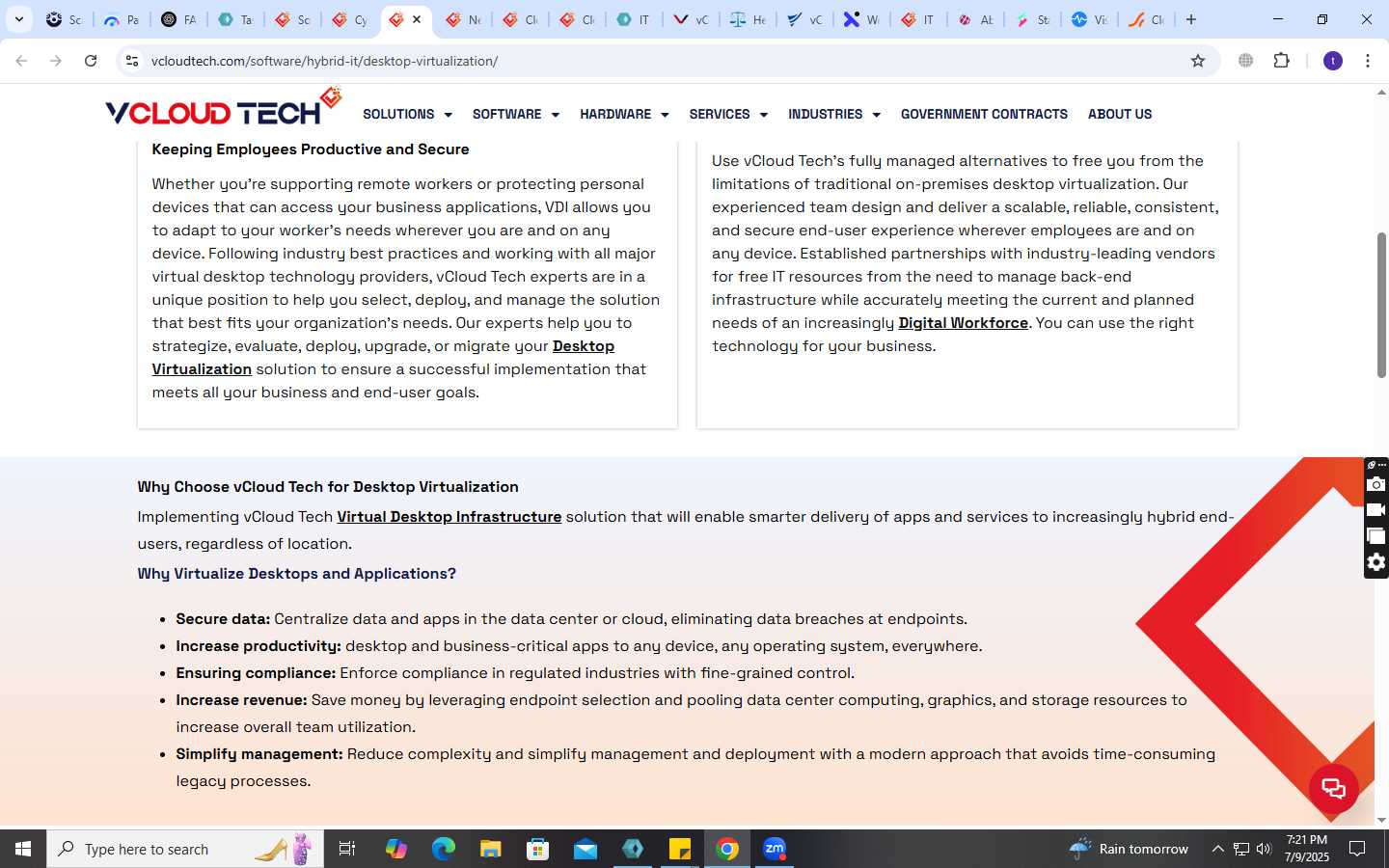Open the tab search dropdown
1389x868 pixels.
pos(18,19)
